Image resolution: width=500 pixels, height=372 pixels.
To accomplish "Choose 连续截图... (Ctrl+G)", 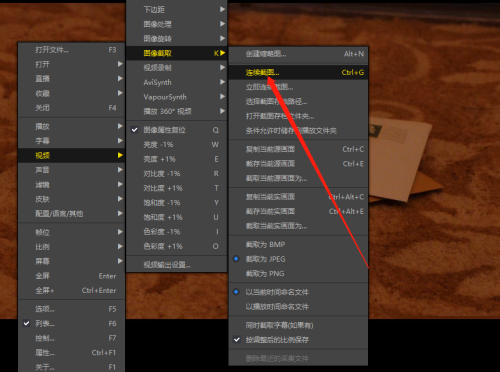I will pyautogui.click(x=299, y=72).
